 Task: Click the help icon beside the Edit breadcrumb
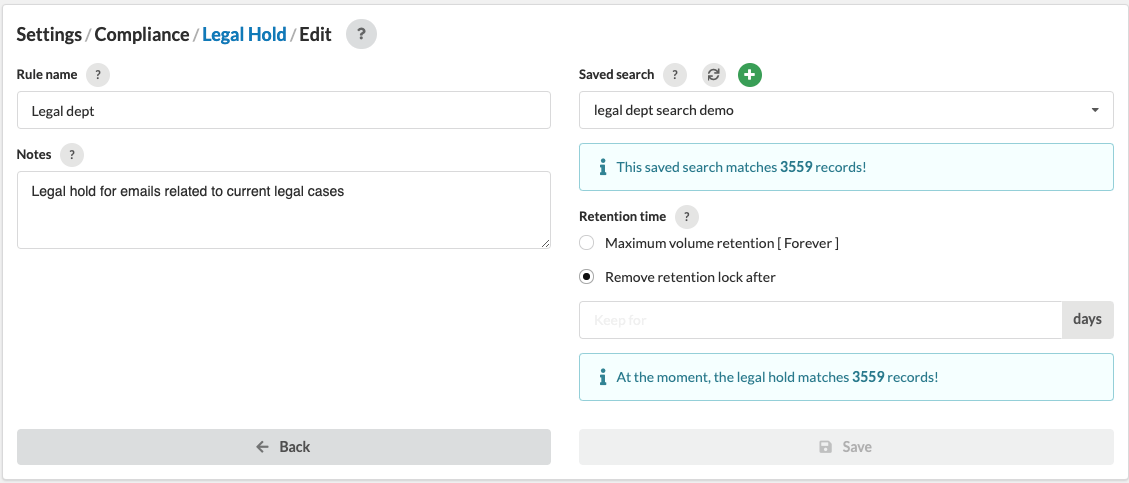tap(361, 34)
